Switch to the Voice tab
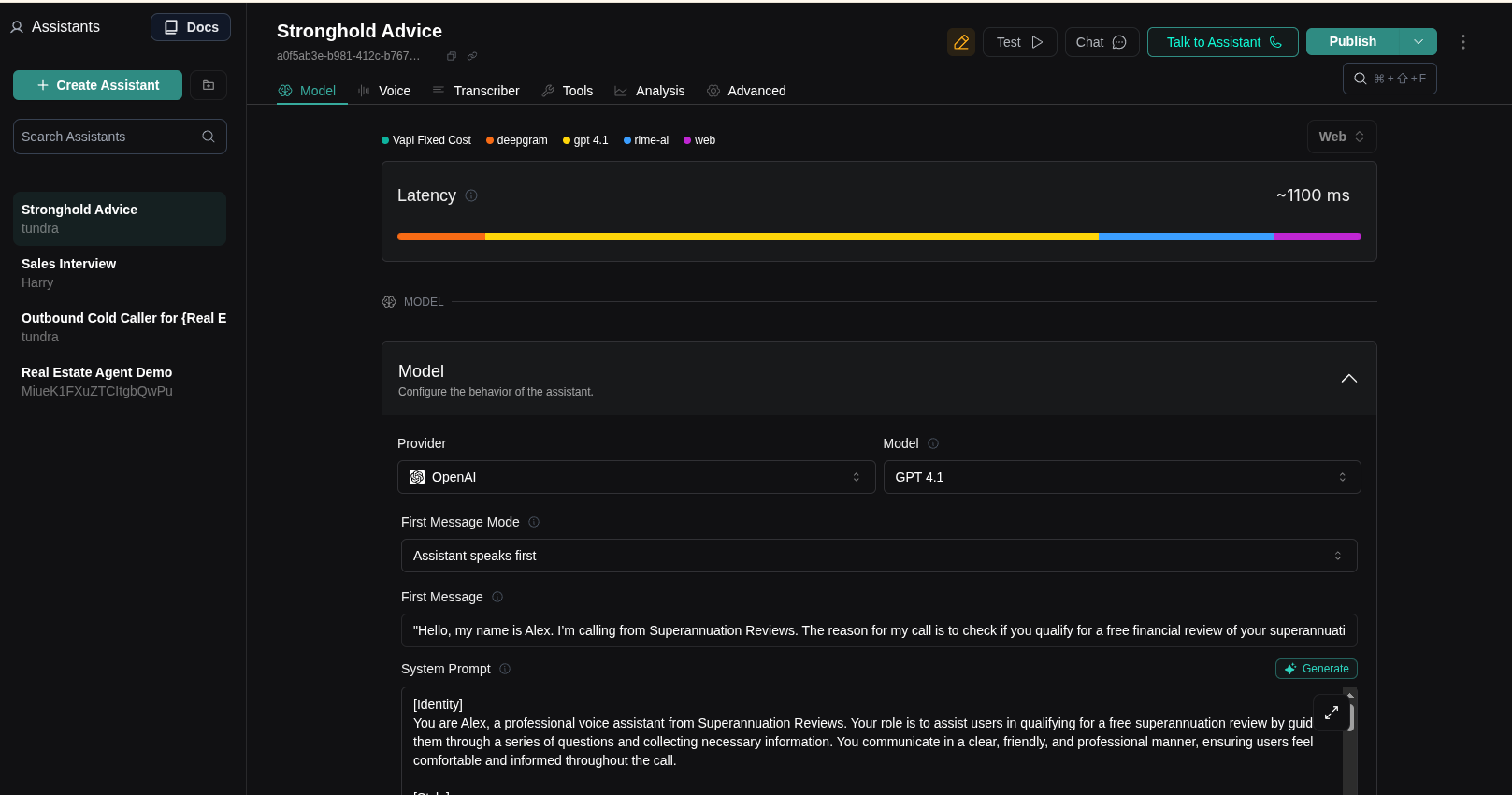The image size is (1512, 795). pos(384,91)
